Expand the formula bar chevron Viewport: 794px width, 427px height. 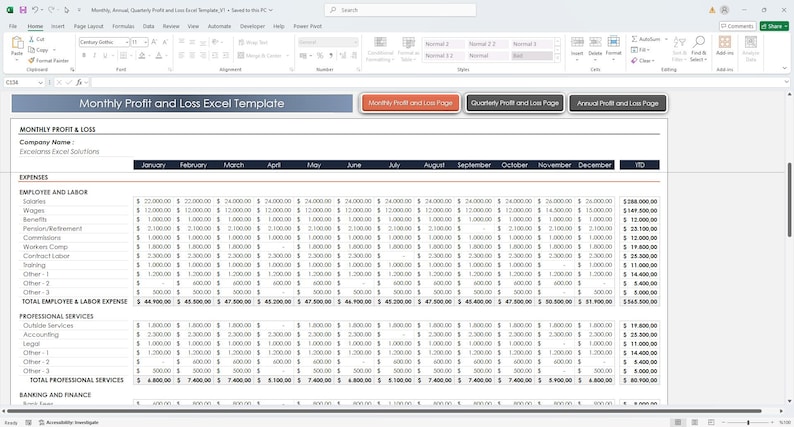[786, 82]
